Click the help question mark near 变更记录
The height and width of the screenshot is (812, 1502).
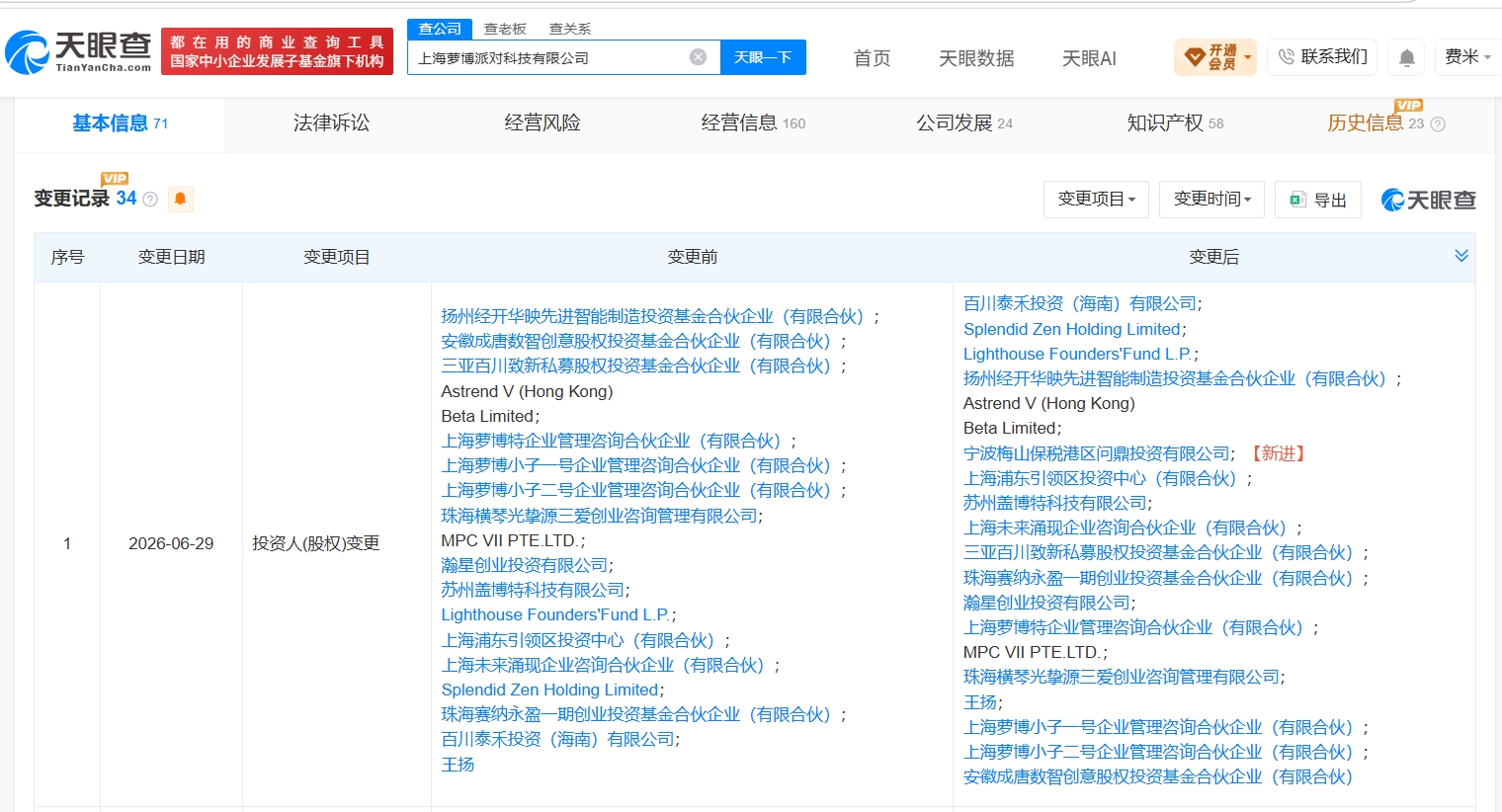tap(150, 199)
